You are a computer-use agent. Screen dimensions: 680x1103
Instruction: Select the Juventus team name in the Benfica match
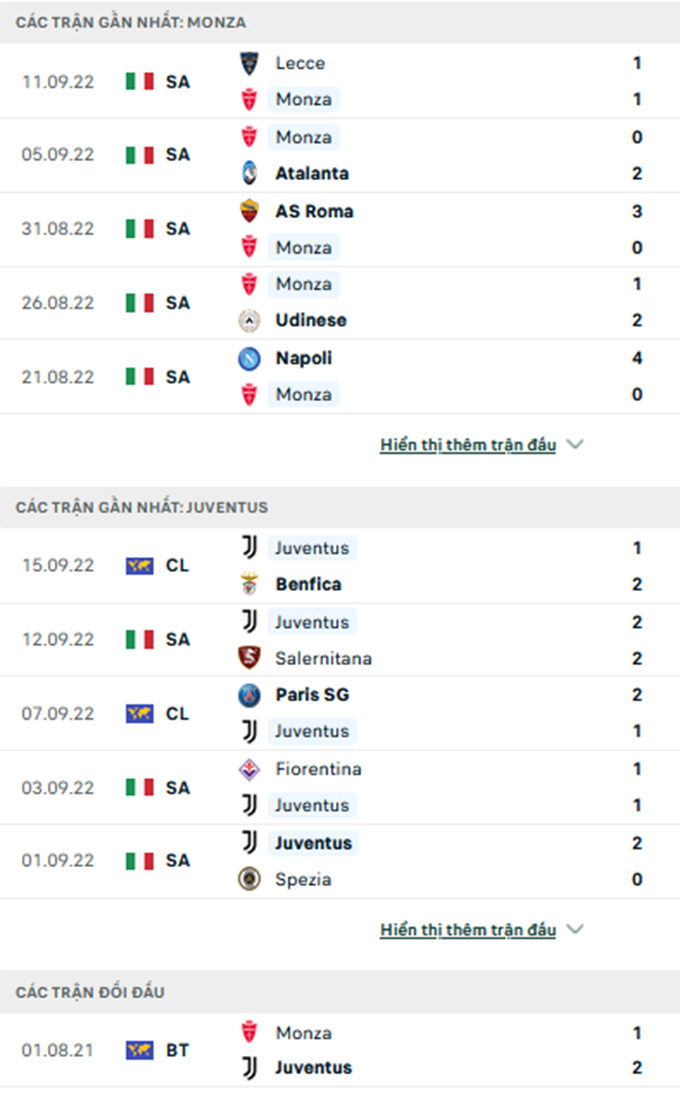coord(312,548)
